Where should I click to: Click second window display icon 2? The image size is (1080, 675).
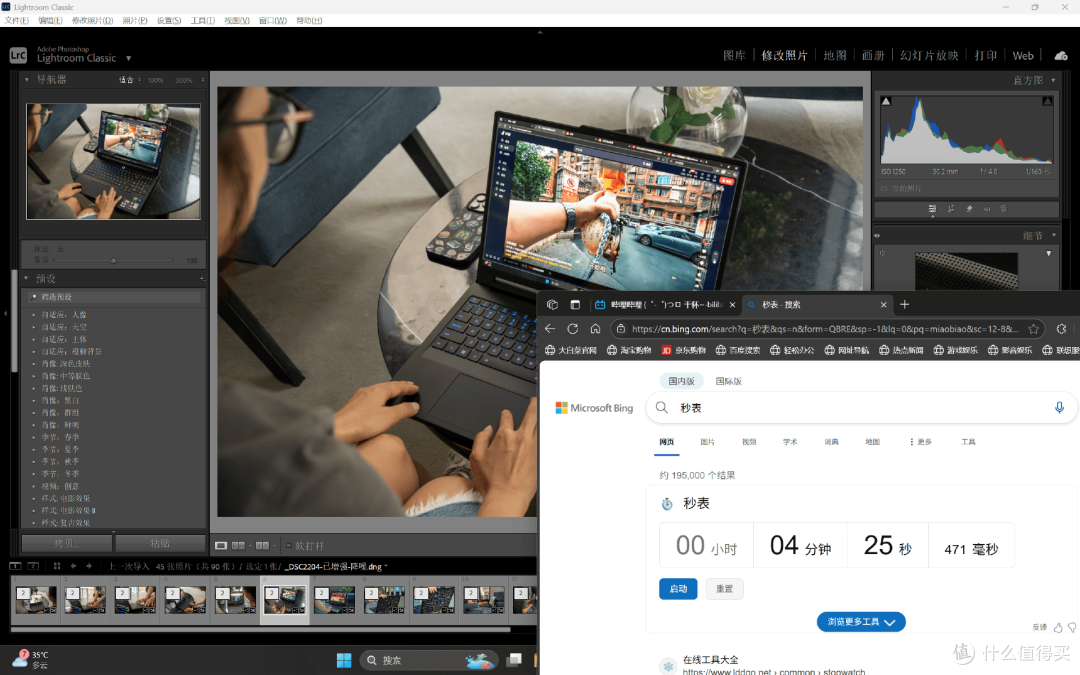click(33, 566)
